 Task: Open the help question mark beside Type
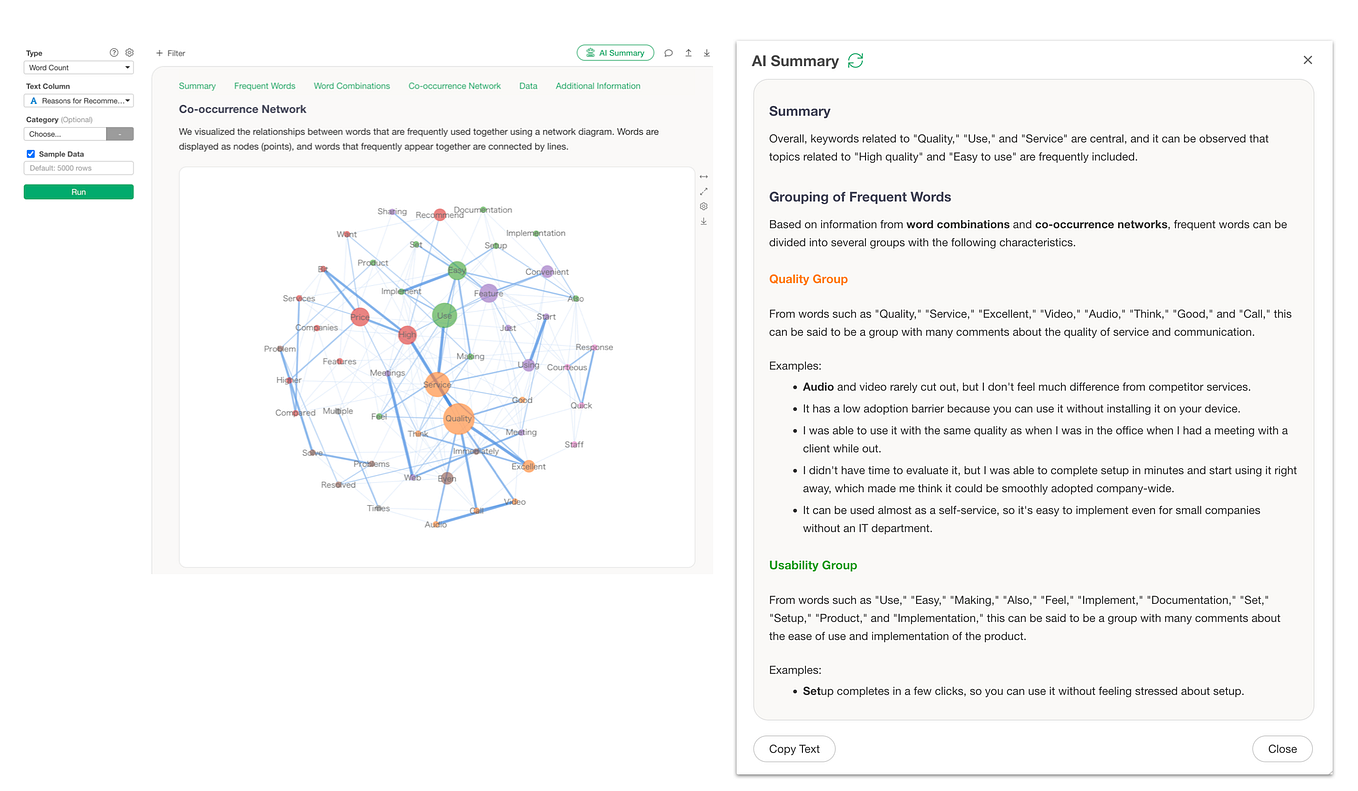(112, 53)
